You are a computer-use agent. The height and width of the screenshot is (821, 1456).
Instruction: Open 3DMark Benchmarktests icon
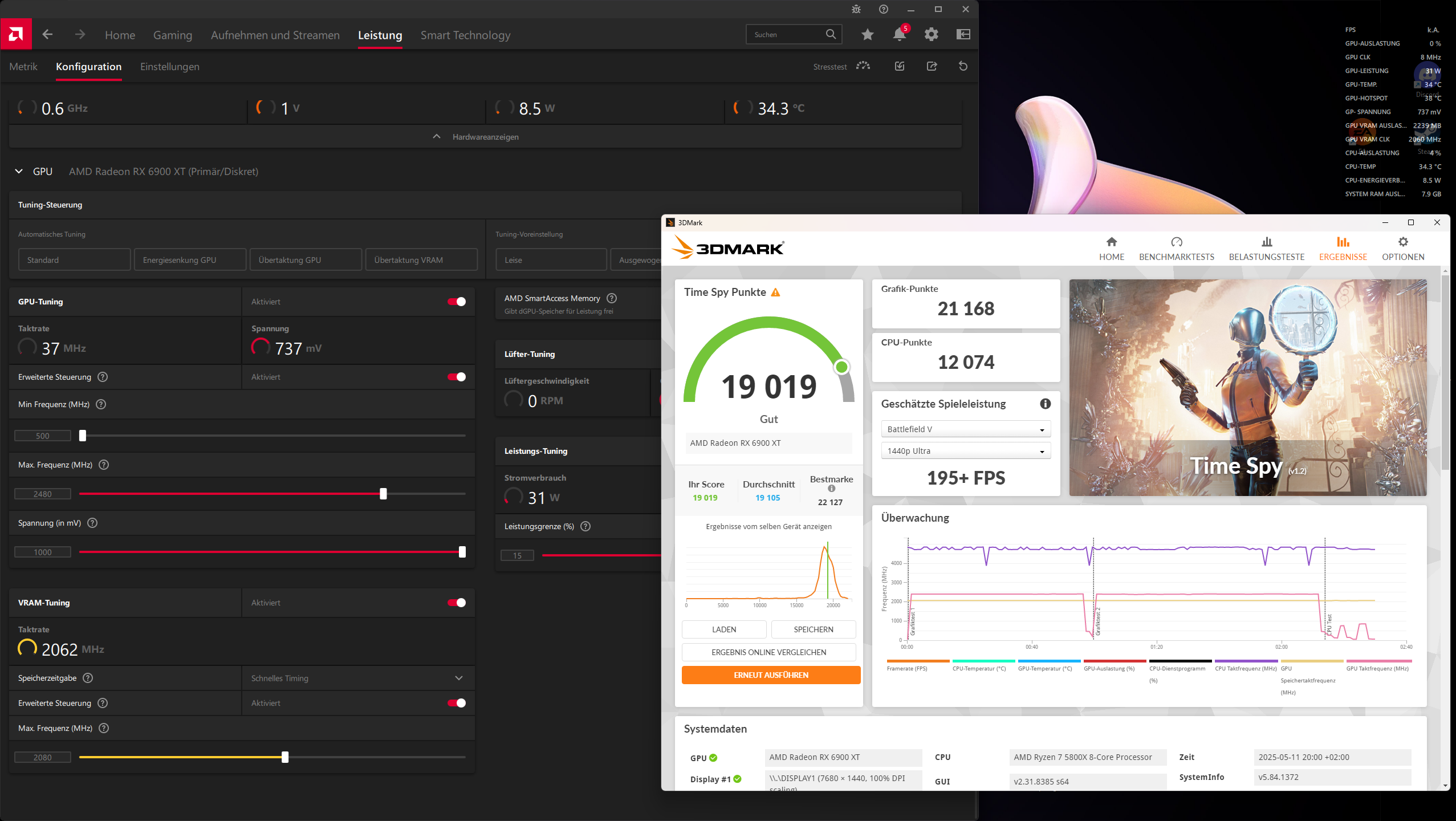[x=1176, y=242]
